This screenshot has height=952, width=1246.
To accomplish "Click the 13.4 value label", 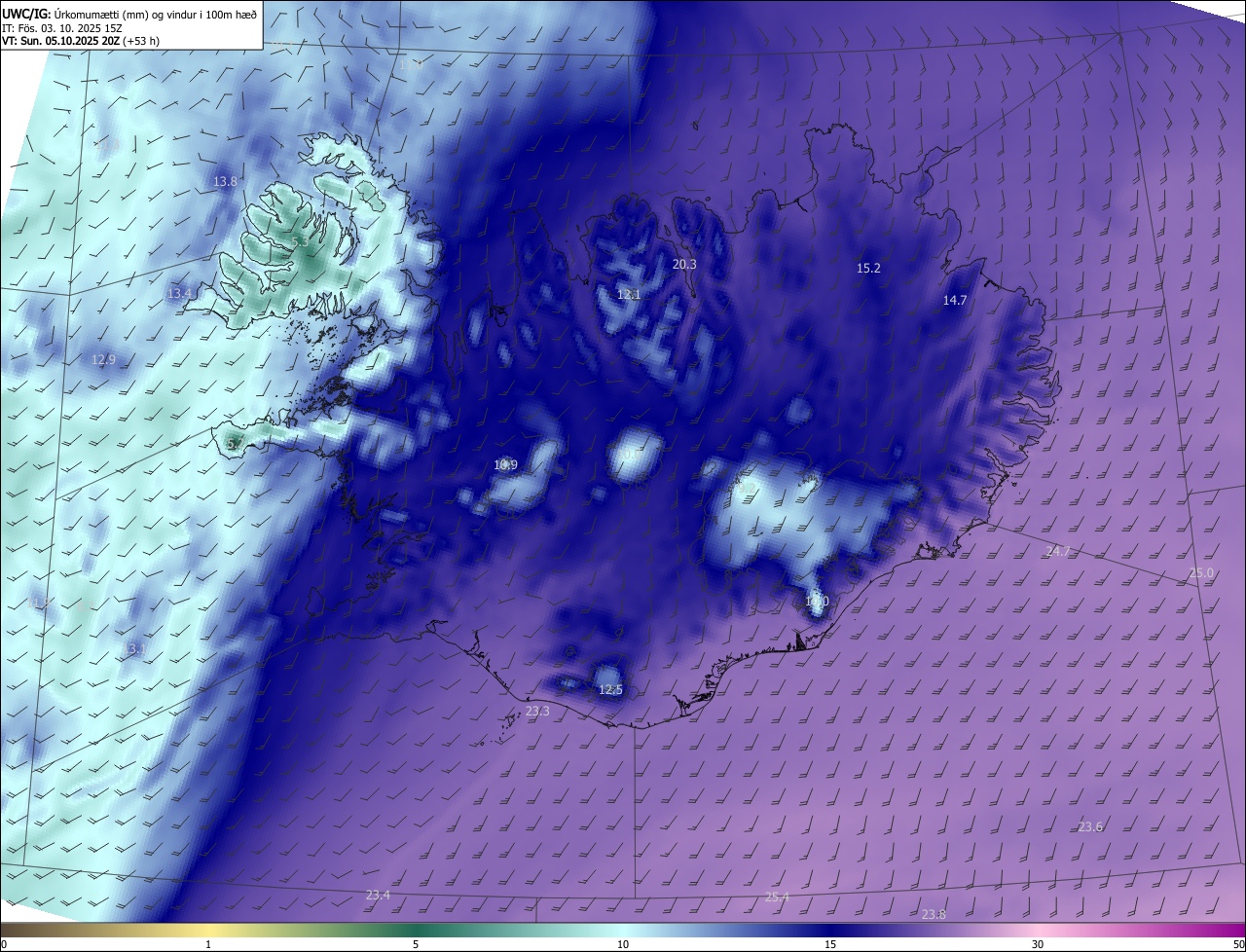I will 179,293.
